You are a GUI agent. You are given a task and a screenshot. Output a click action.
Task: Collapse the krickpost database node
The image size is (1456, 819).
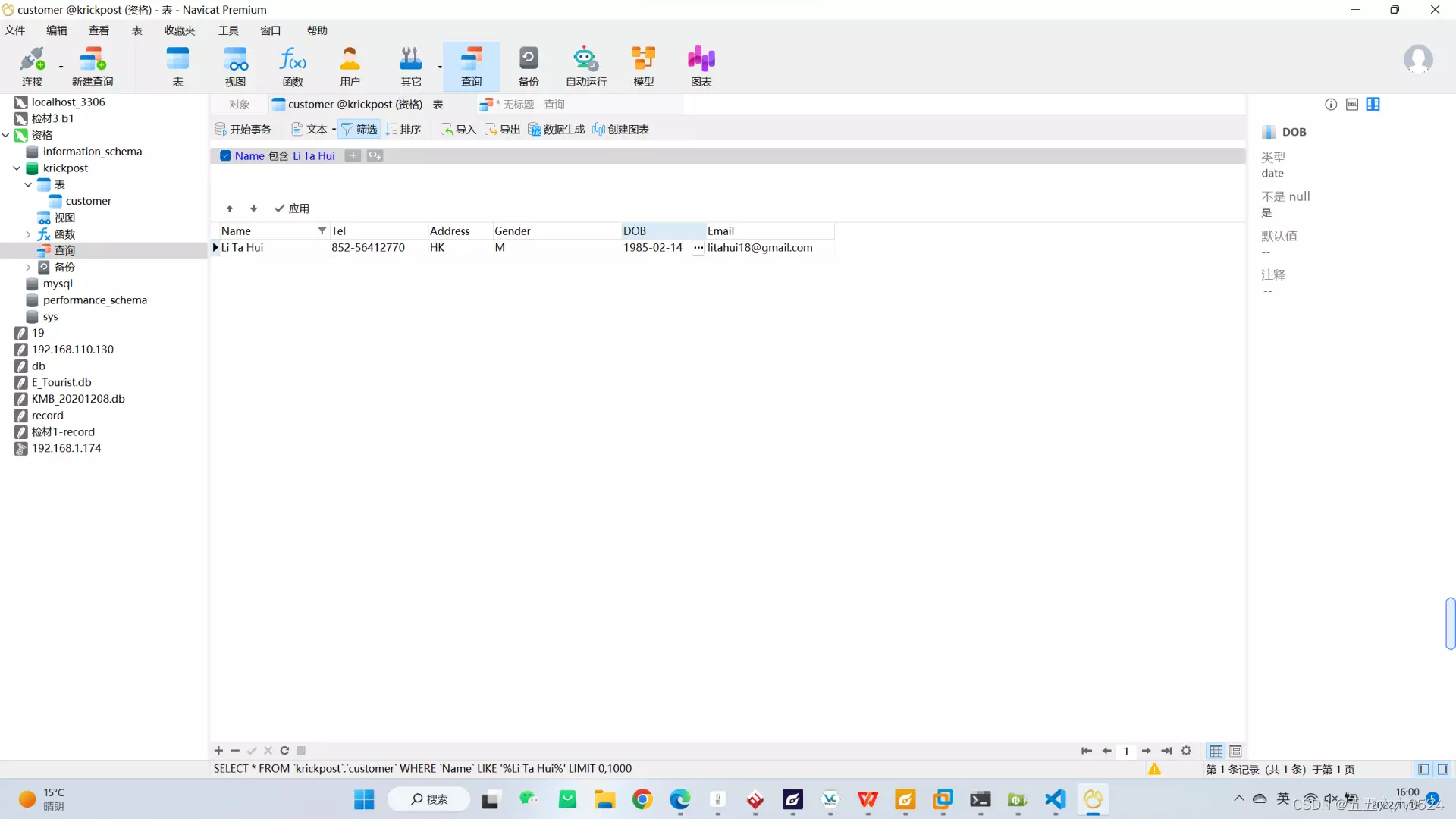[17, 168]
